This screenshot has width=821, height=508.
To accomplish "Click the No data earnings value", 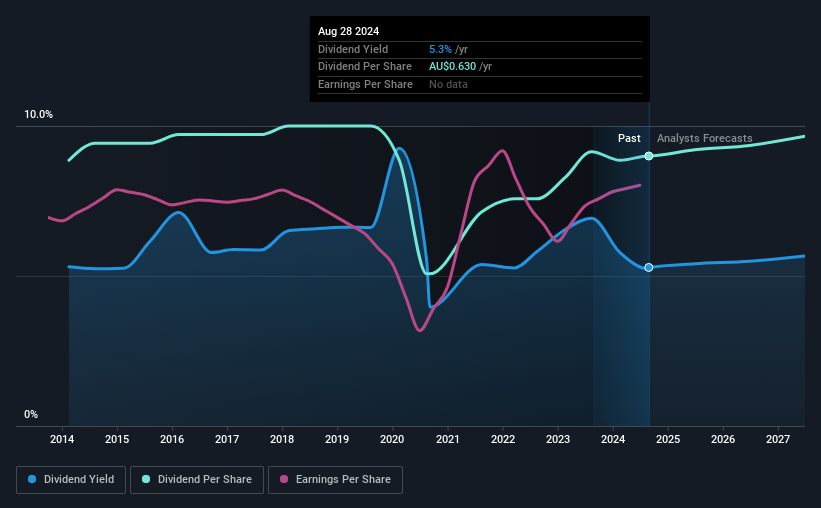I will pos(448,84).
